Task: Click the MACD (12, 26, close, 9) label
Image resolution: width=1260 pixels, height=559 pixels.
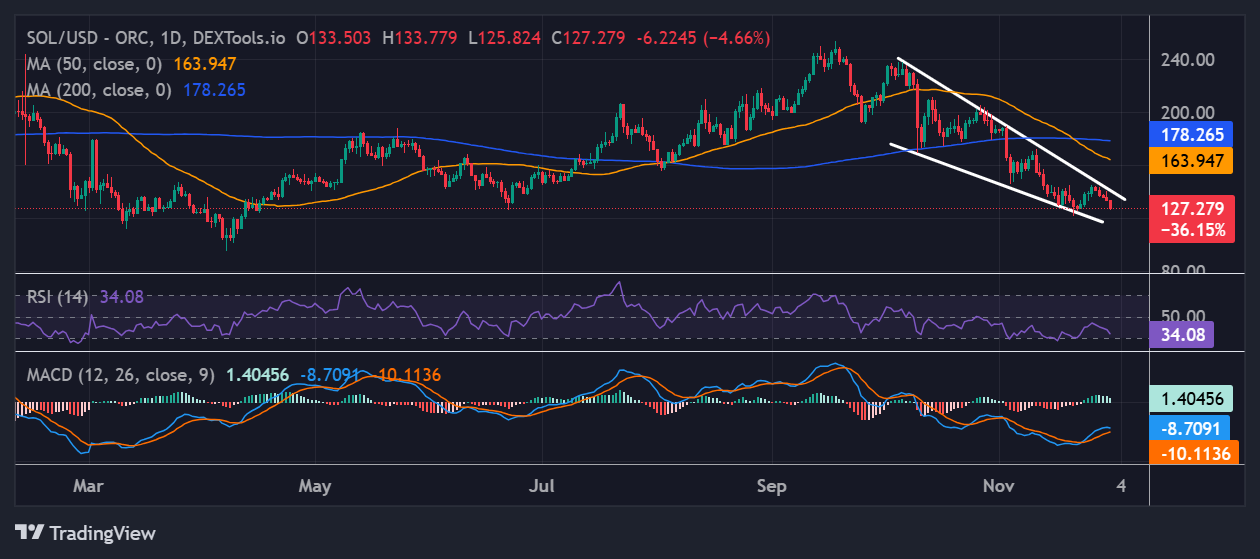Action: point(120,375)
